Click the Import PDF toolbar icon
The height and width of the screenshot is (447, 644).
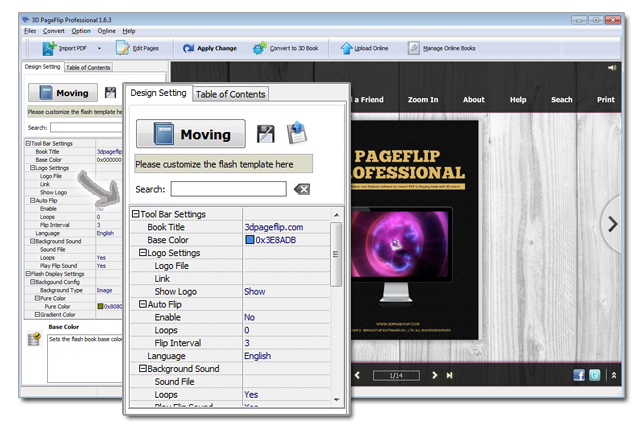click(49, 48)
